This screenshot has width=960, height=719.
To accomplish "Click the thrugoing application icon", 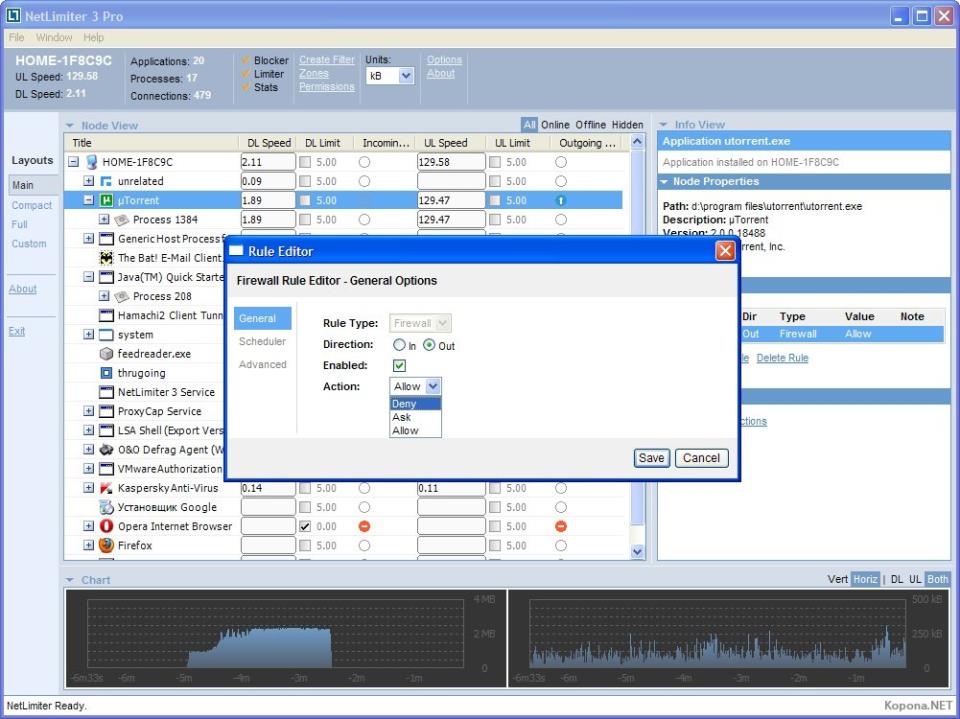I will (x=107, y=373).
